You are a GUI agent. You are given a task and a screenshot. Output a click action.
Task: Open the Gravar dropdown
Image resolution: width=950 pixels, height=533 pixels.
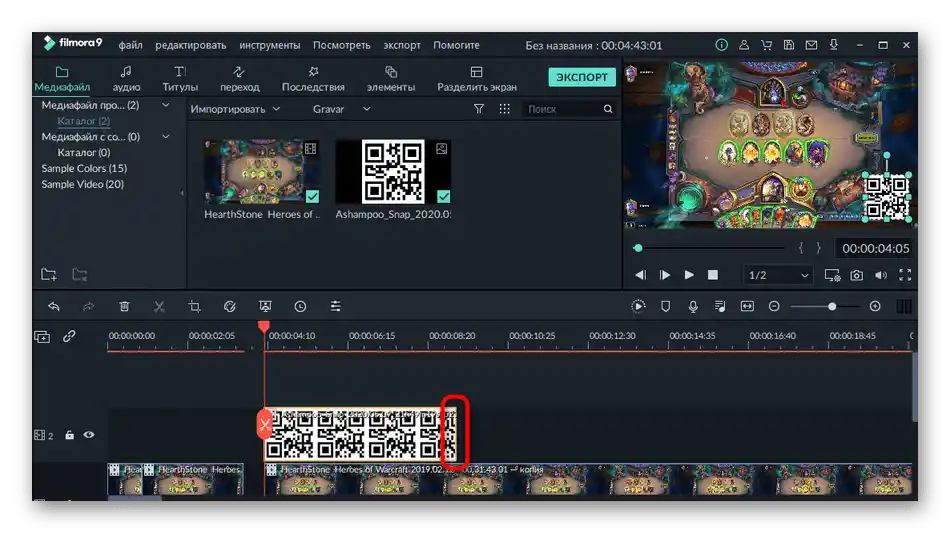pyautogui.click(x=341, y=109)
